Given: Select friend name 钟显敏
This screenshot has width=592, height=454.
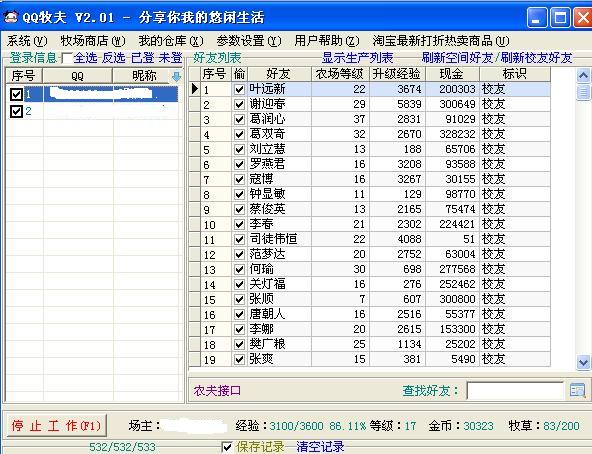Looking at the screenshot, I should tap(267, 194).
